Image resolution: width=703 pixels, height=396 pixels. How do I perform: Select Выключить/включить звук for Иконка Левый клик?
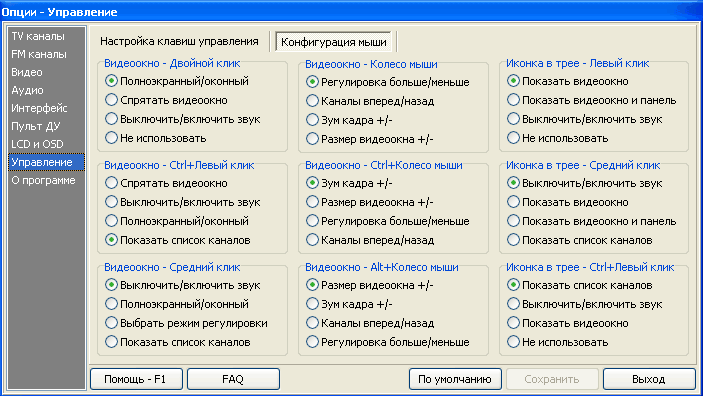coord(585,119)
